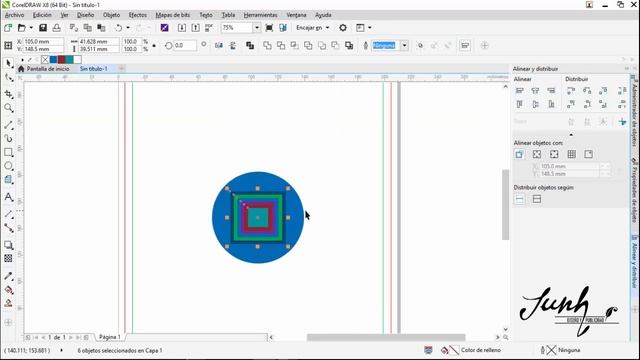Click the Print icon in toolbar
This screenshot has width=640, height=360.
[x=57, y=28]
